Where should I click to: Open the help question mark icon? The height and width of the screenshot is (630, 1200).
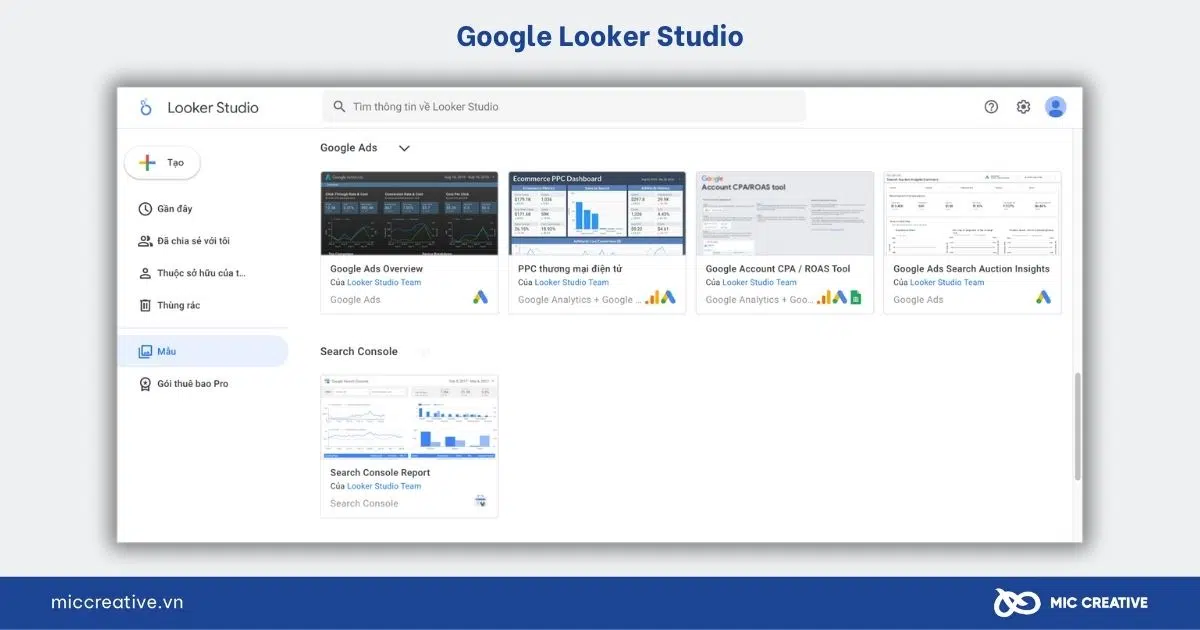991,107
